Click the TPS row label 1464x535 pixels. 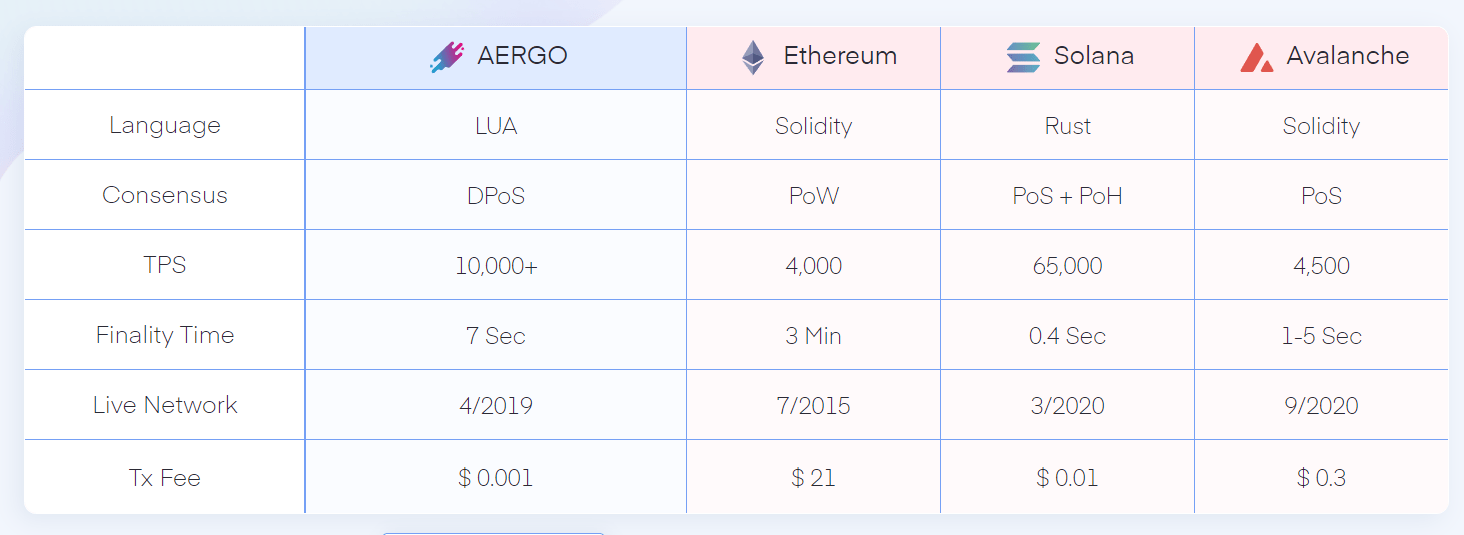click(x=165, y=265)
